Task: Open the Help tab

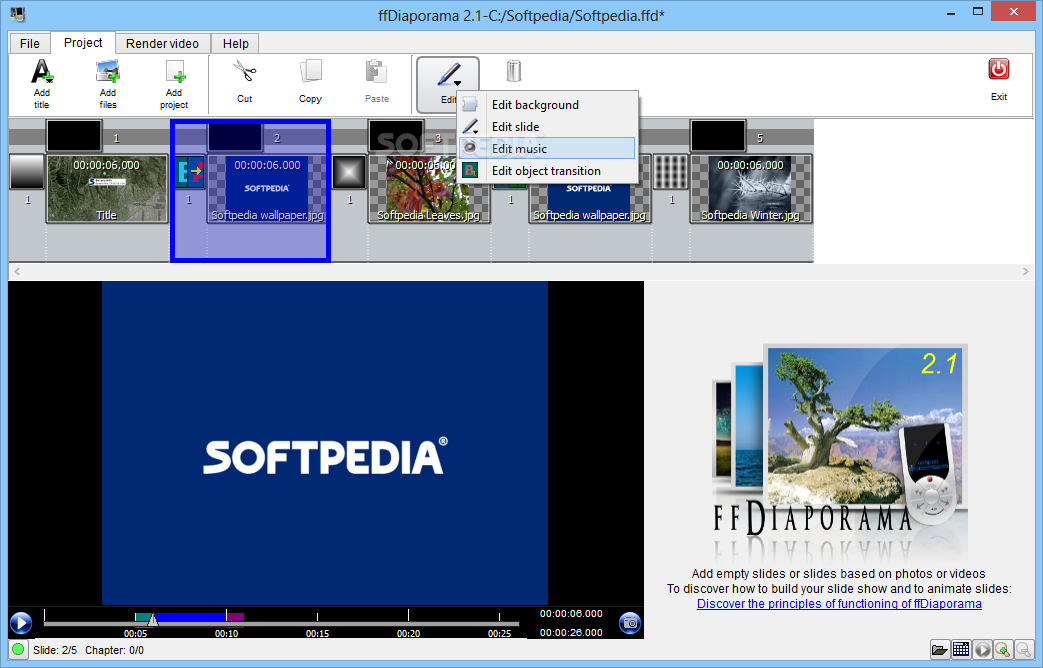Action: coord(235,43)
